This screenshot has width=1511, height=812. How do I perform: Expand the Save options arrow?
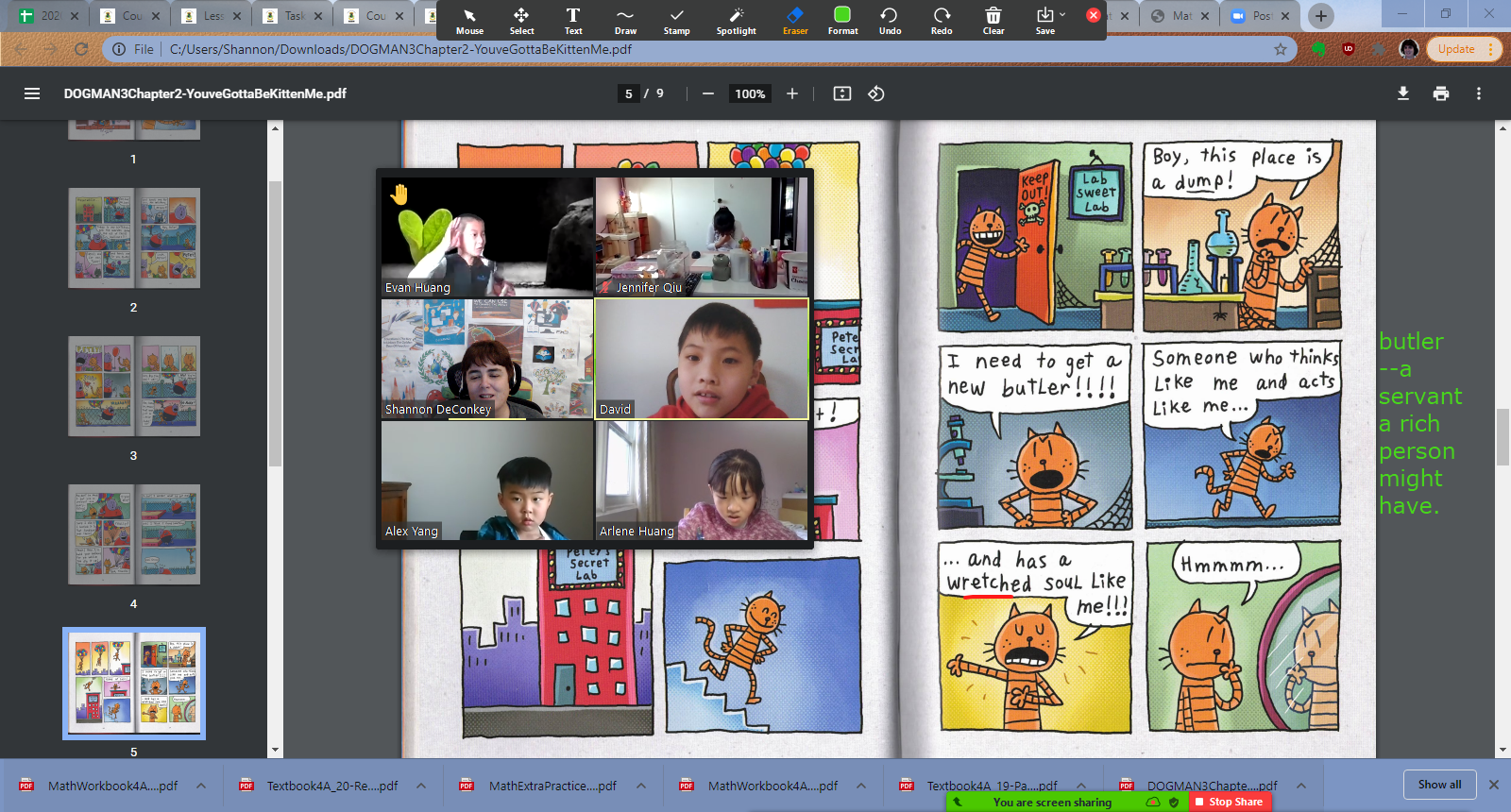(1062, 14)
